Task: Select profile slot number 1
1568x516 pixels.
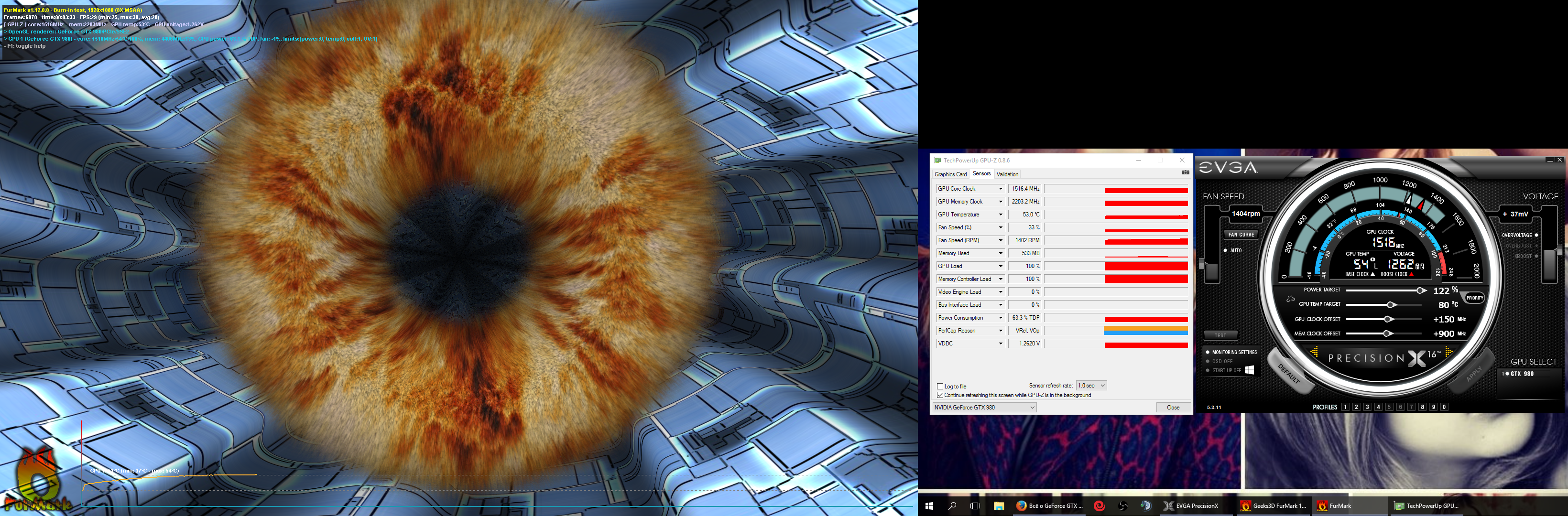Action: coord(1345,407)
